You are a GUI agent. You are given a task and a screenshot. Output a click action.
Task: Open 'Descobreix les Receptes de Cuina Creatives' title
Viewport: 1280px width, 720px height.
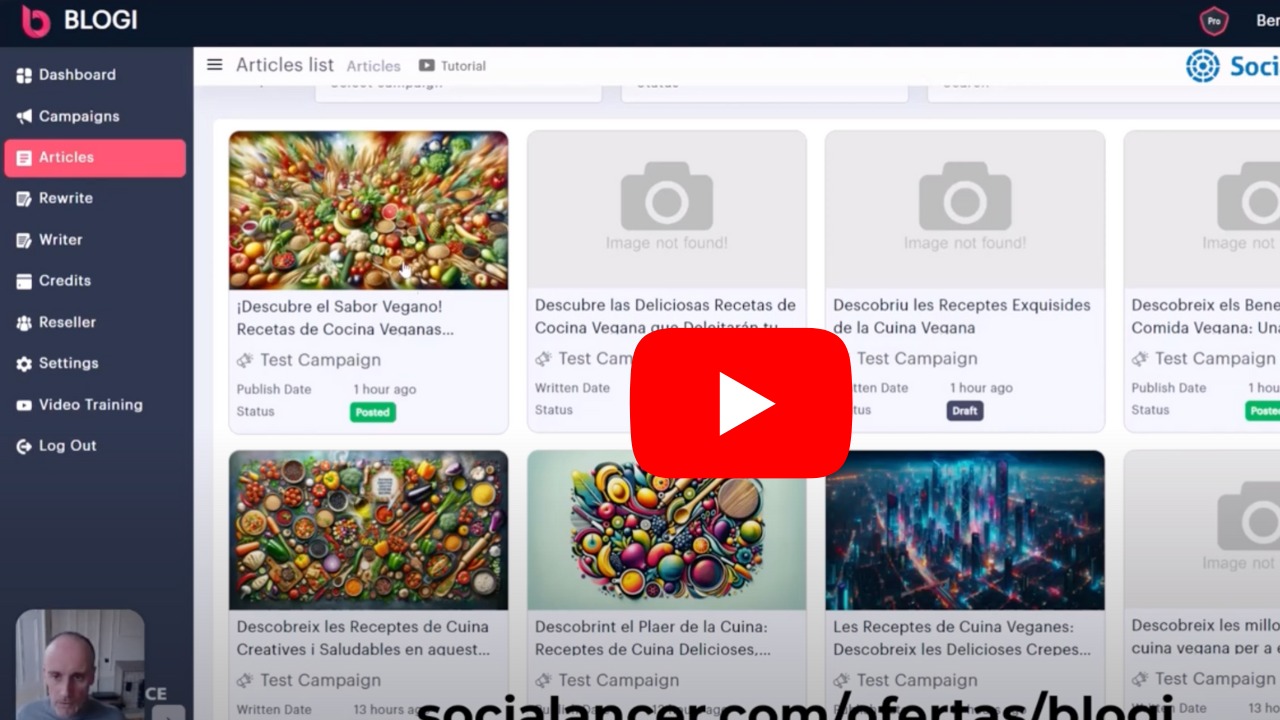[364, 638]
